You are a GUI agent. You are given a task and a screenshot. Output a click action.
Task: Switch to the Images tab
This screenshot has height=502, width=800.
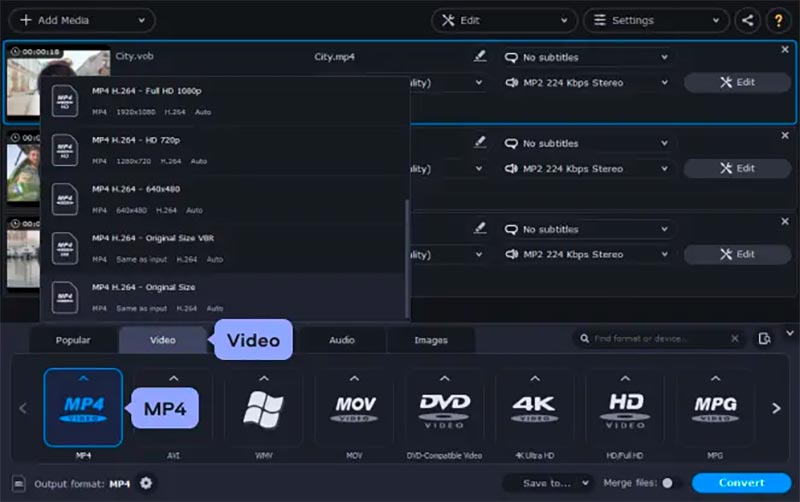(431, 340)
